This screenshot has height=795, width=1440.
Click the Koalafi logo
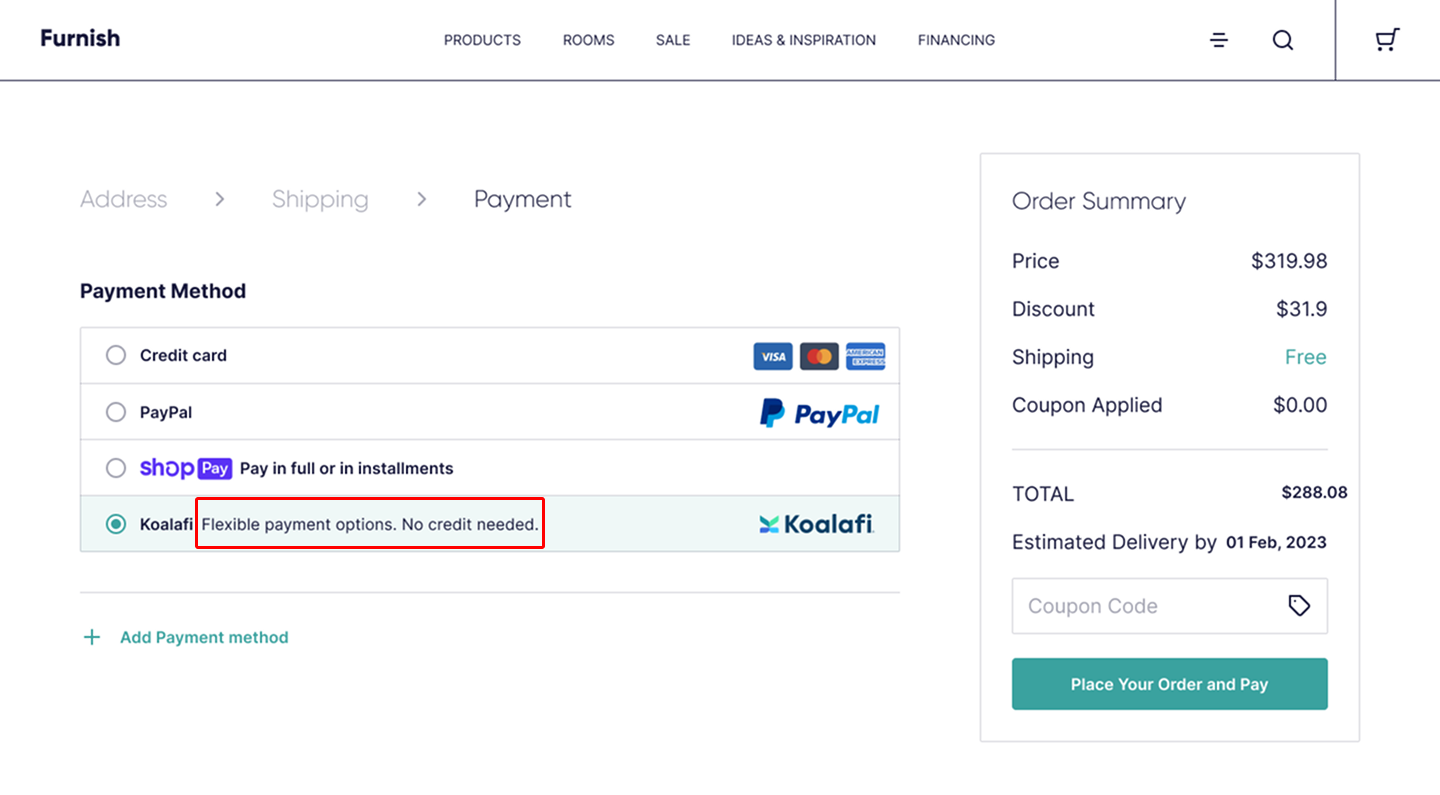[x=816, y=523]
